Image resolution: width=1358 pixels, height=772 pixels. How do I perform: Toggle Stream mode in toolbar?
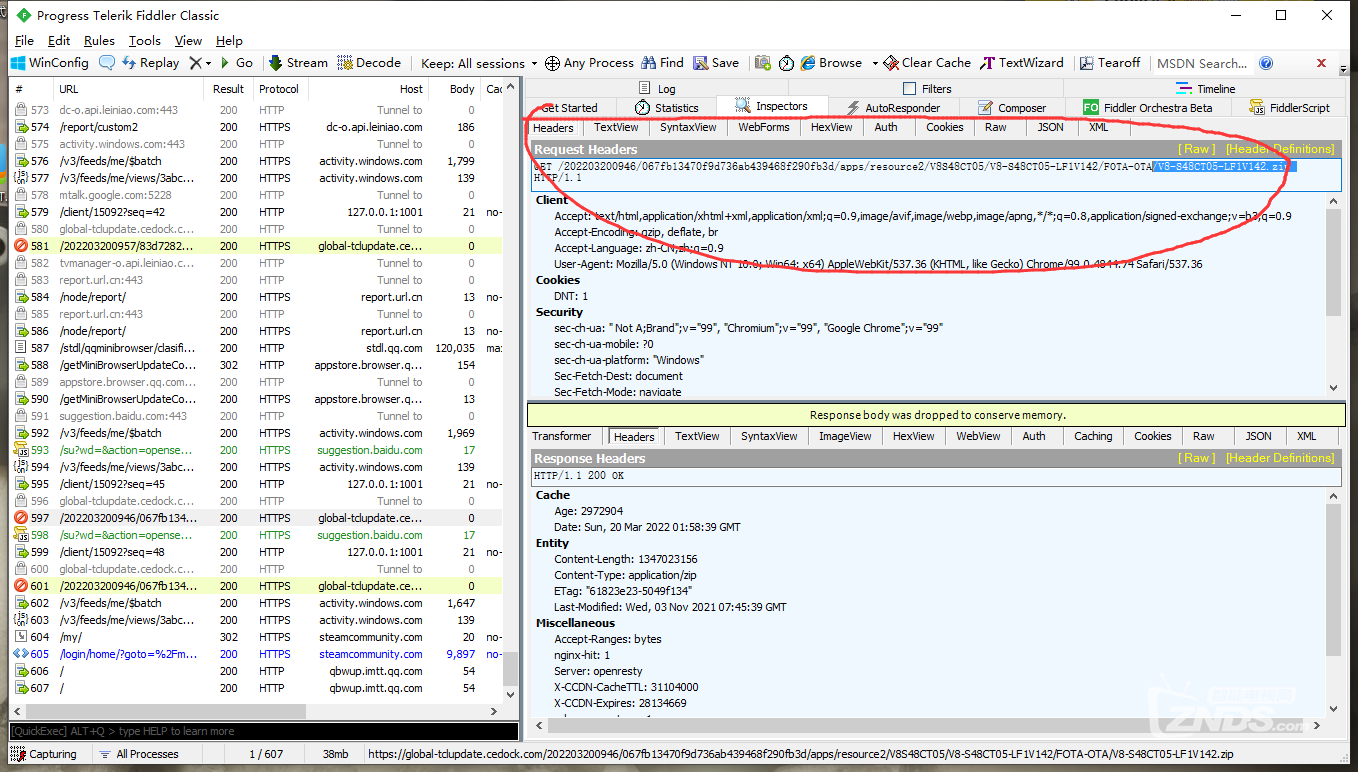click(298, 62)
